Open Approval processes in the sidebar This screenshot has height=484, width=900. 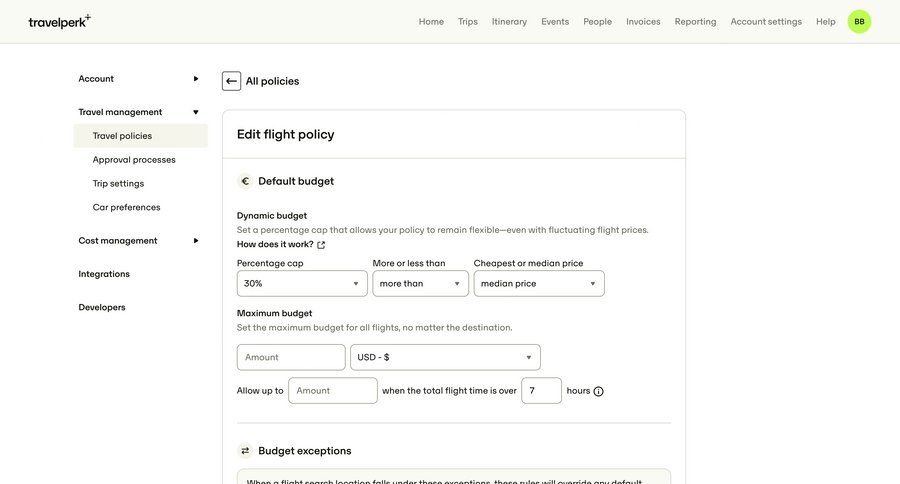point(134,160)
